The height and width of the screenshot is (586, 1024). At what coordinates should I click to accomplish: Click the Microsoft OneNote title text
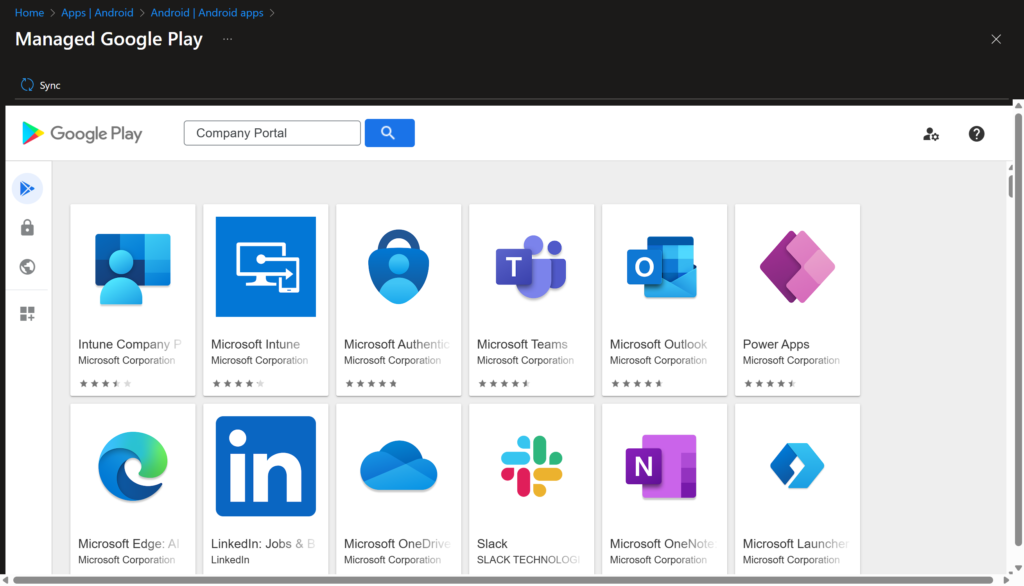(663, 544)
